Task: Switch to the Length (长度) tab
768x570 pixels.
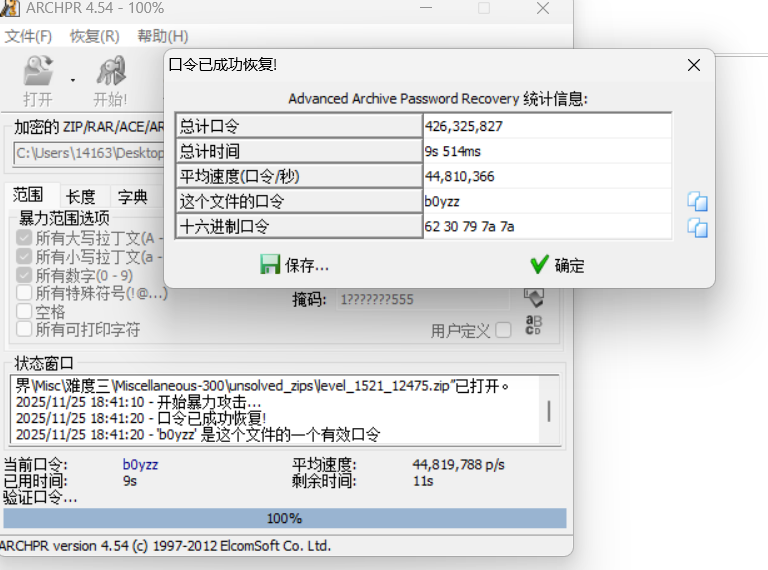Action: [81, 197]
